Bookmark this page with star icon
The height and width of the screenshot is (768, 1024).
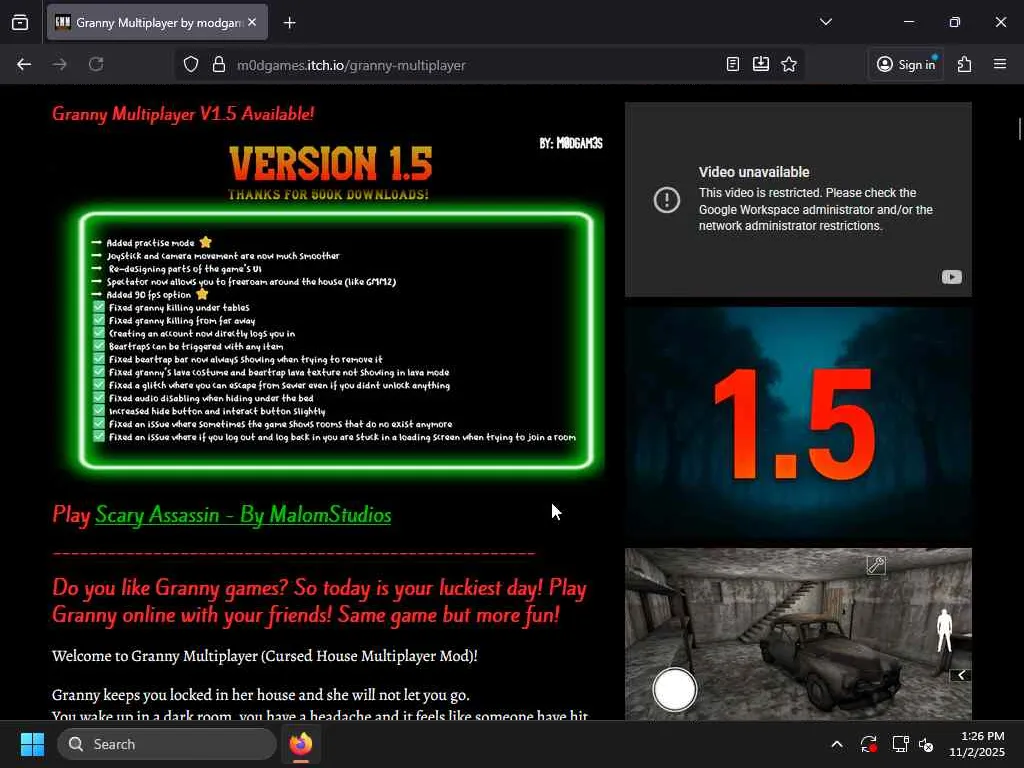point(789,64)
